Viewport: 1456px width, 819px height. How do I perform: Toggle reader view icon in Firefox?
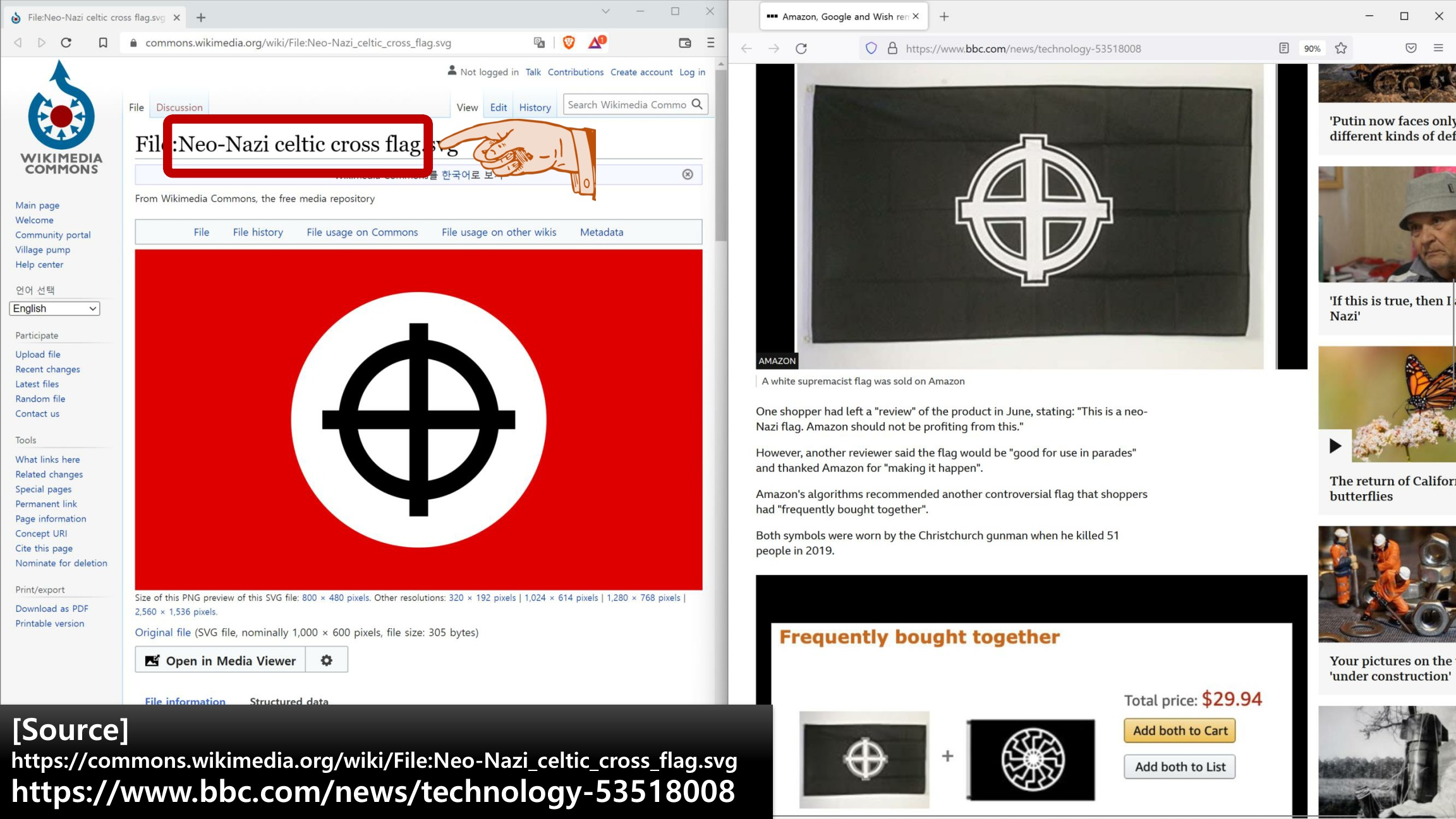pos(1283,48)
